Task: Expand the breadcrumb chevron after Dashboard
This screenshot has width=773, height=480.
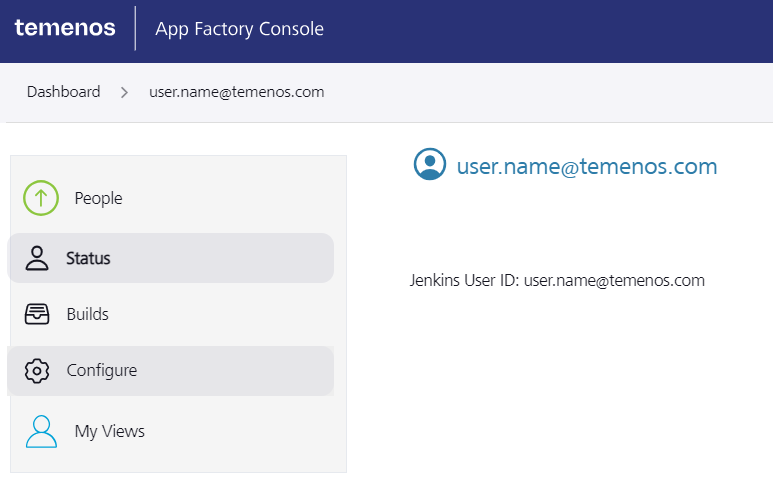Action: [x=124, y=92]
